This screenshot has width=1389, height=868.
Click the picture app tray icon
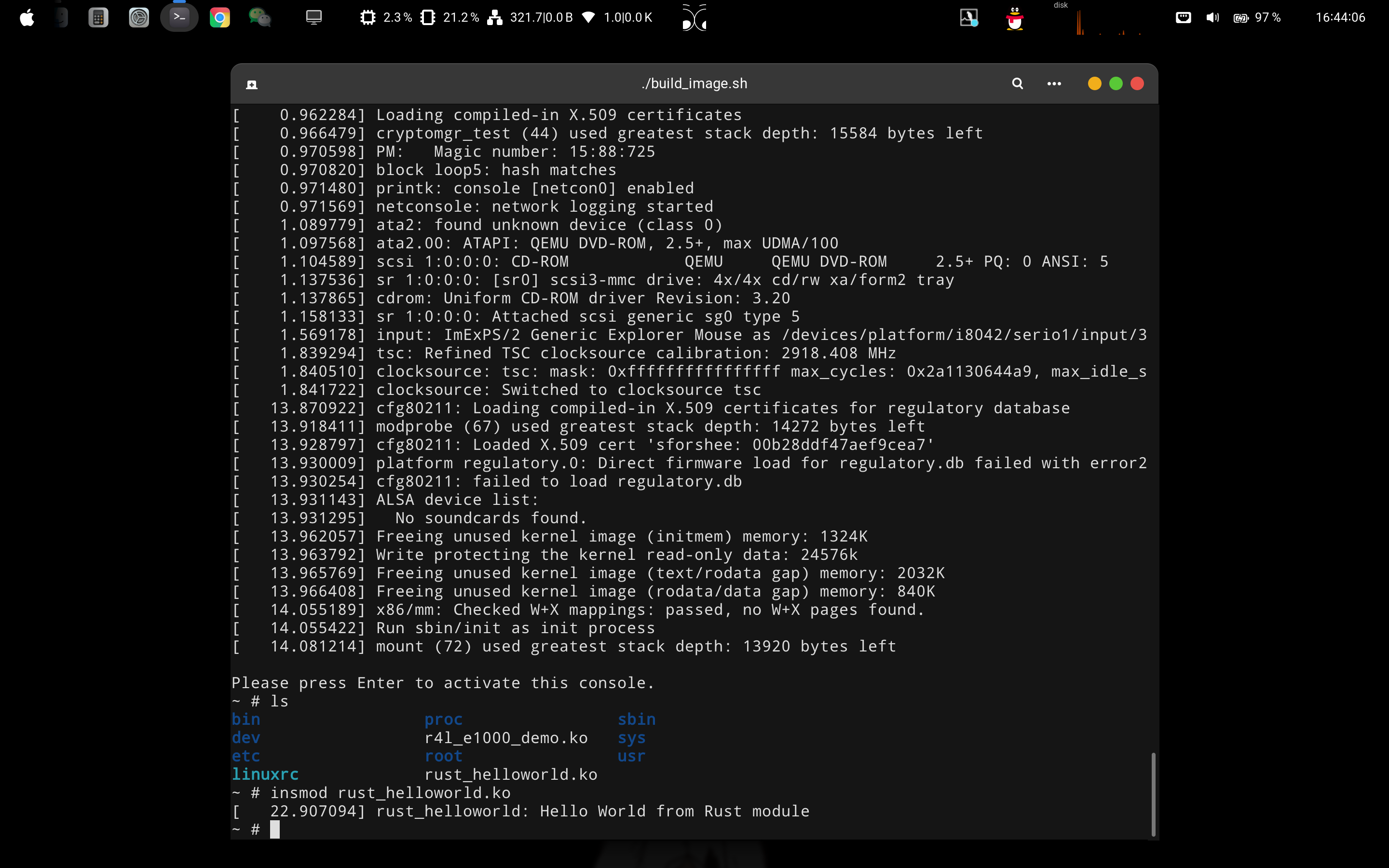point(969,18)
